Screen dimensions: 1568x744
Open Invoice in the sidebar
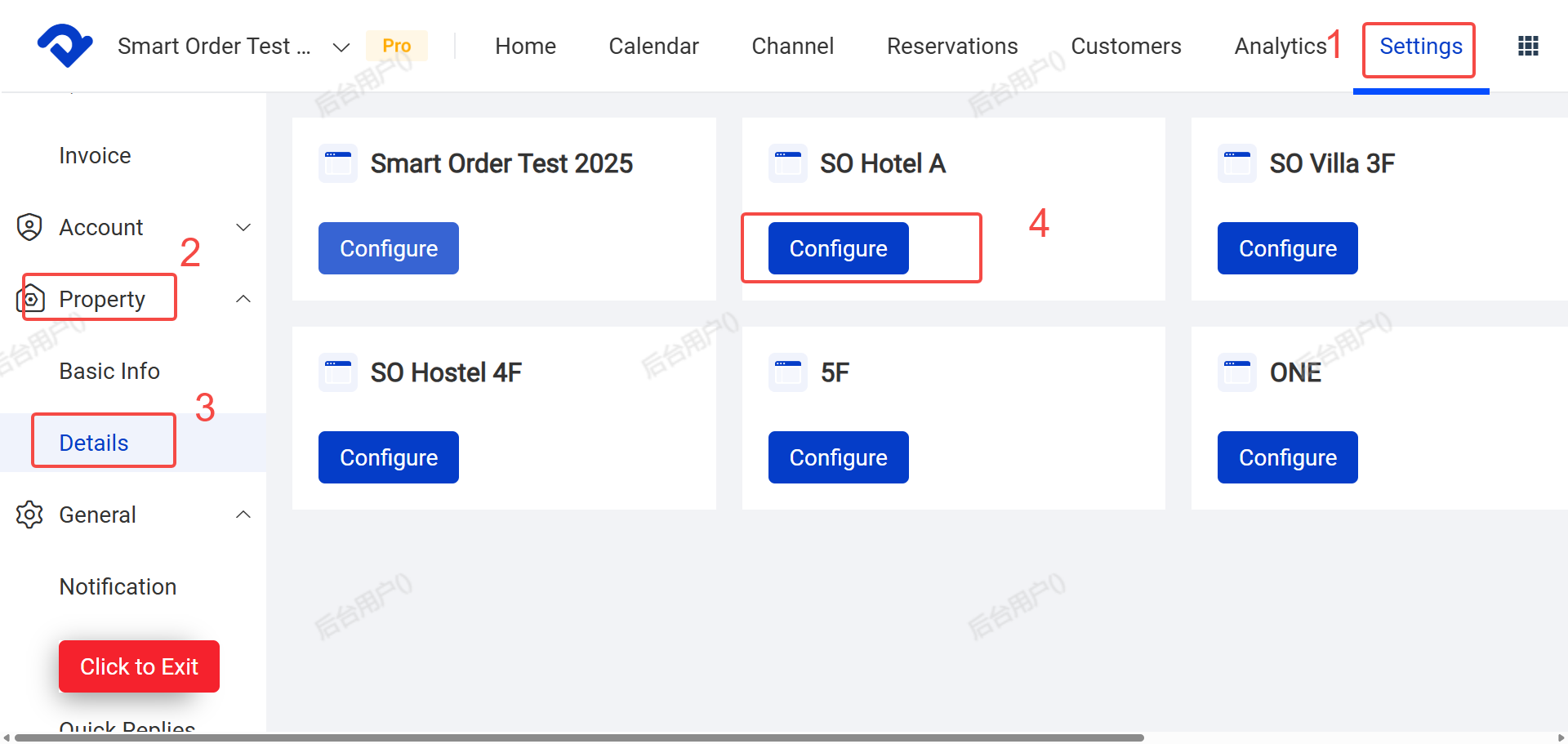click(95, 155)
